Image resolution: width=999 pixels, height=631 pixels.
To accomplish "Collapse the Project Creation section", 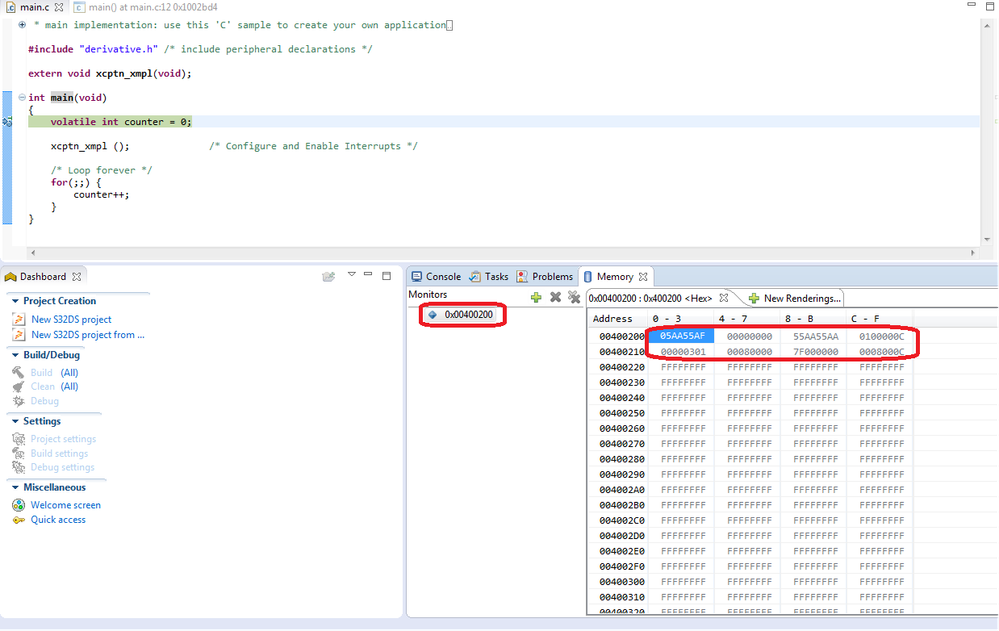I will tap(15, 301).
